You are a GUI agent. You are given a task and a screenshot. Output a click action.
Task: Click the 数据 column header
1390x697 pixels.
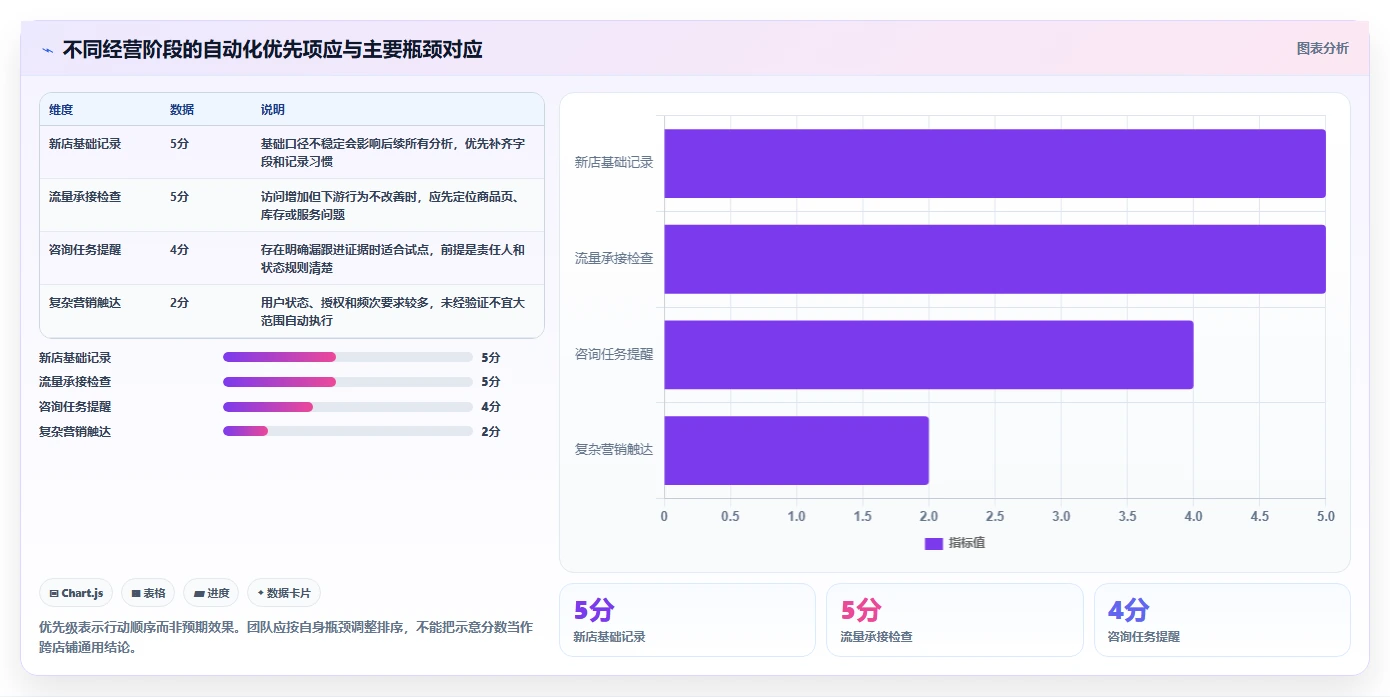pos(182,109)
